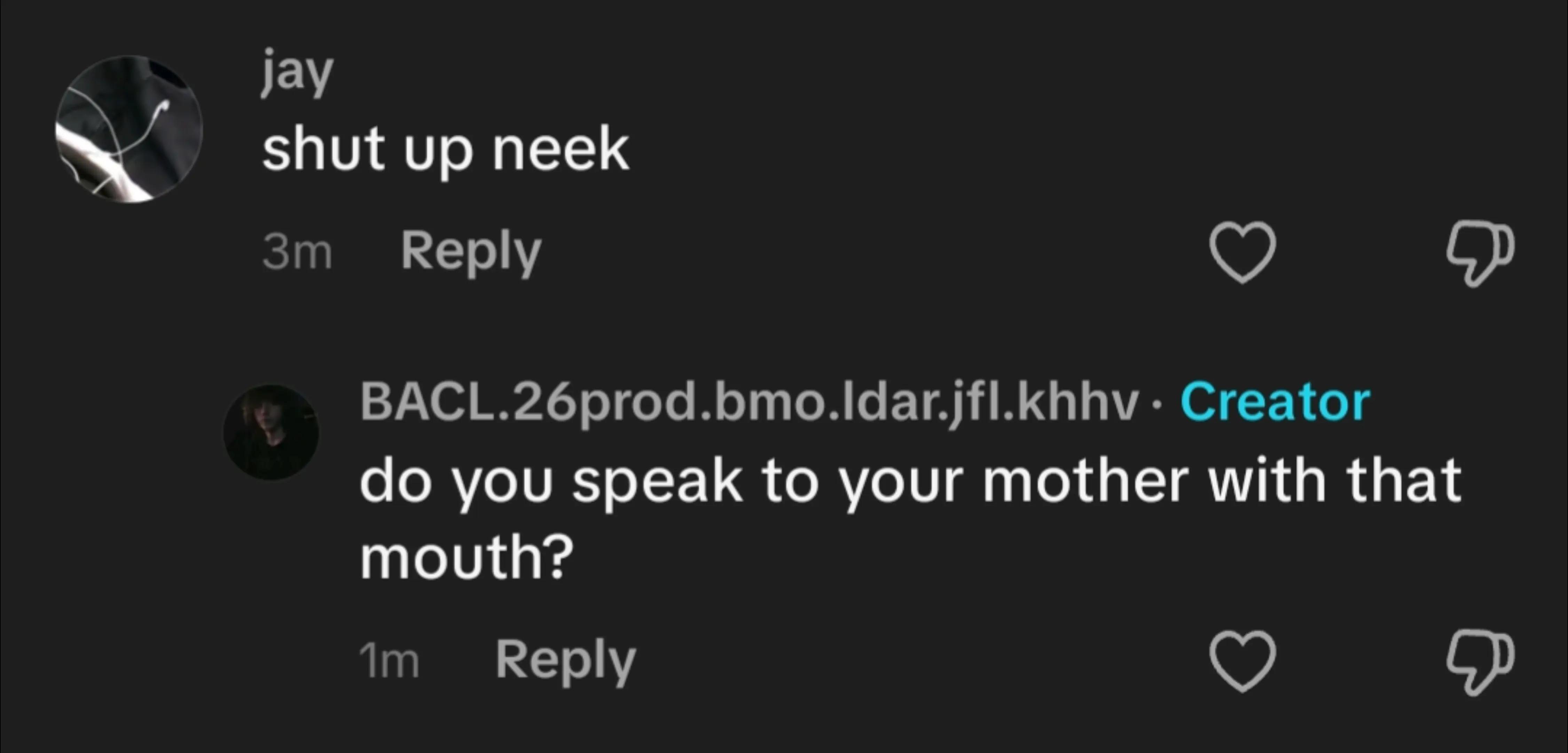Reply to the creator's comment

565,660
